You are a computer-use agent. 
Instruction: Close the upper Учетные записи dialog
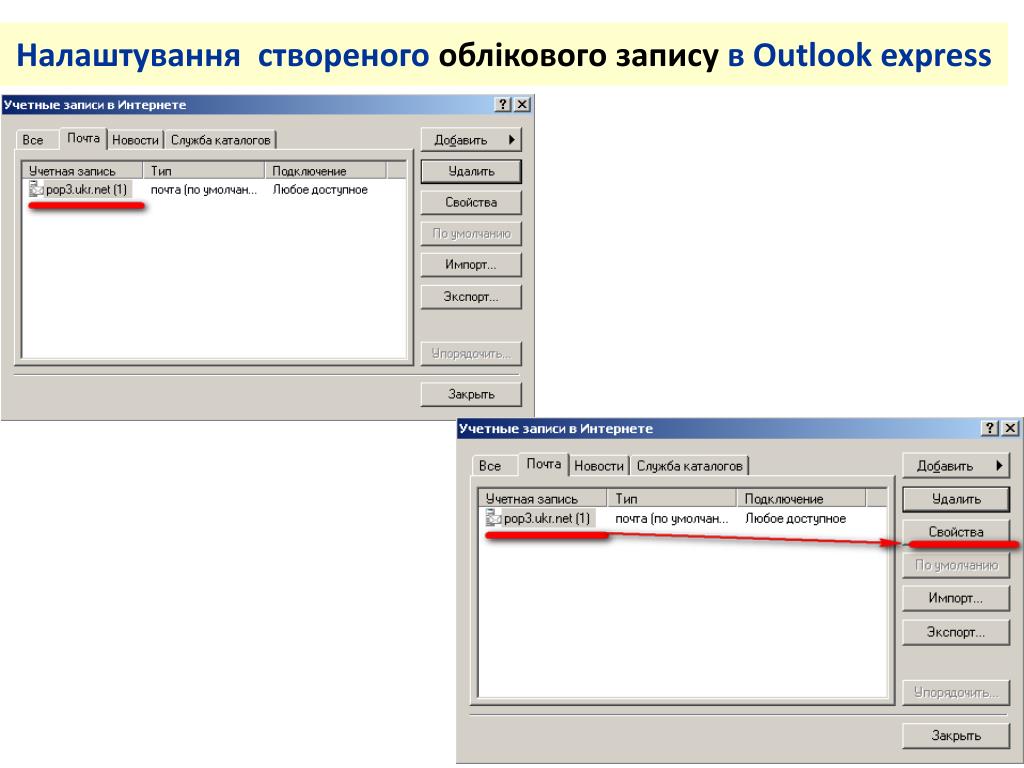522,104
